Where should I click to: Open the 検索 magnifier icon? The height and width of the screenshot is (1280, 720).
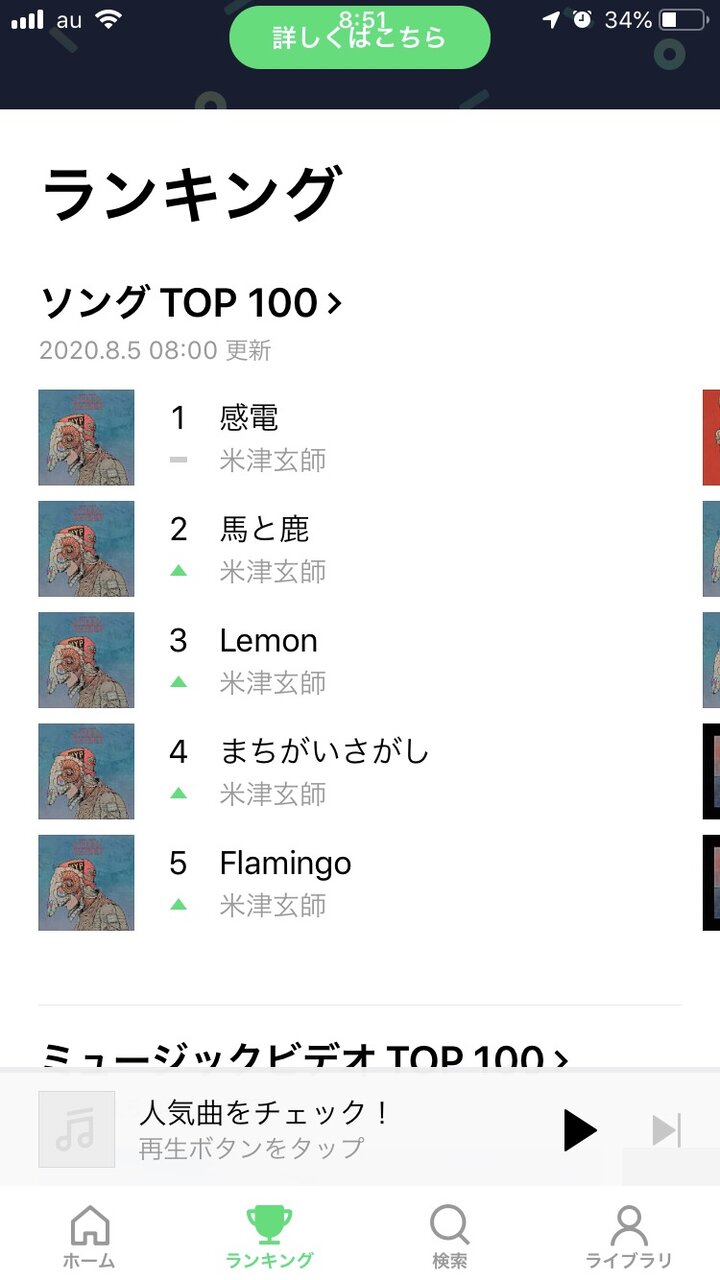click(449, 1225)
